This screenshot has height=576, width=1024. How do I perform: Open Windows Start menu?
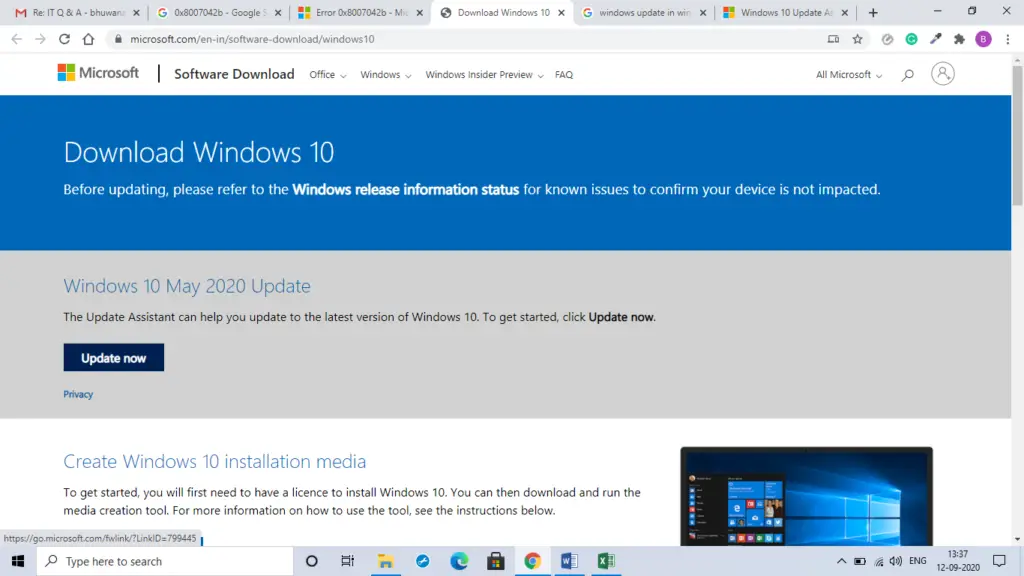point(18,561)
